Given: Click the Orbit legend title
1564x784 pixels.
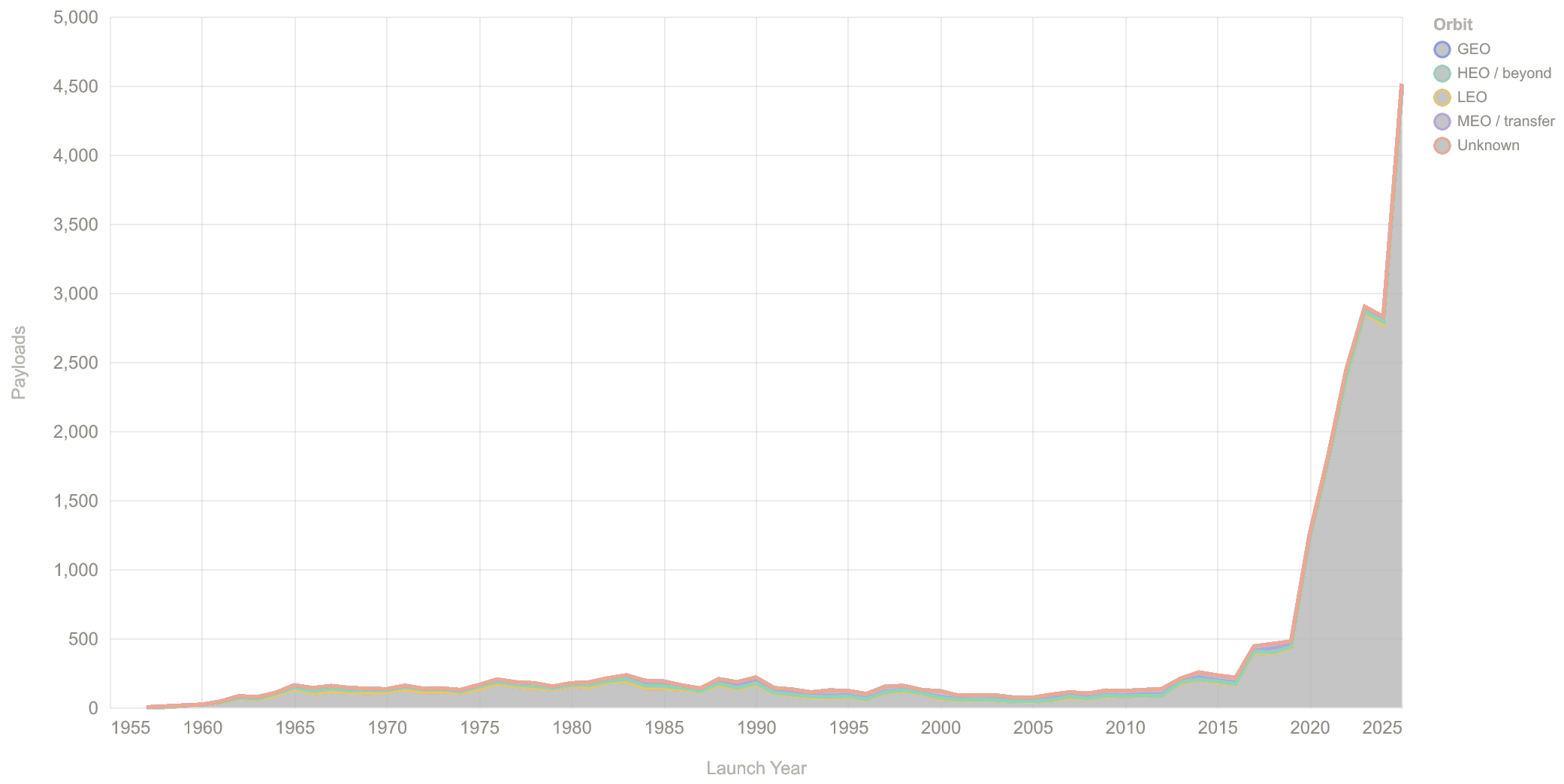Looking at the screenshot, I should click(1453, 25).
